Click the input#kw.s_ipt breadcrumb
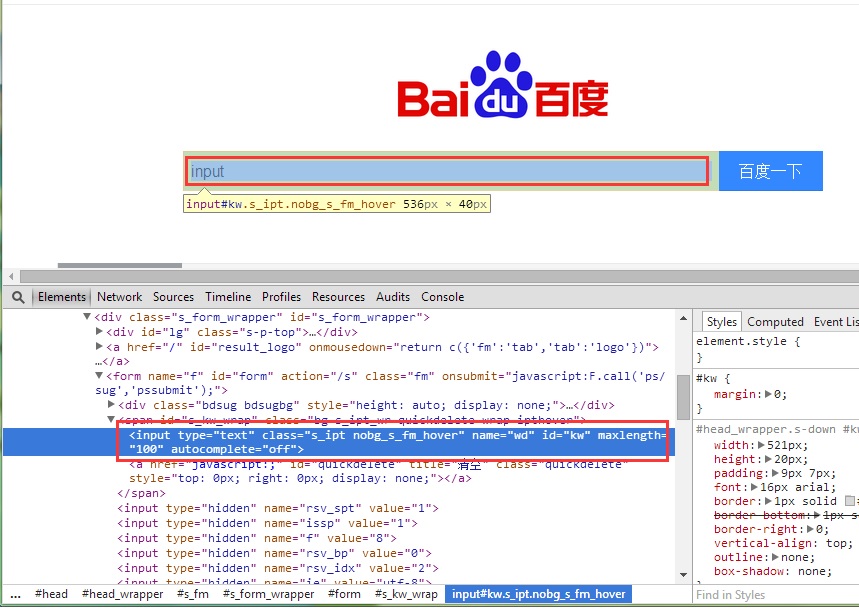The width and height of the screenshot is (859, 614). (x=539, y=594)
